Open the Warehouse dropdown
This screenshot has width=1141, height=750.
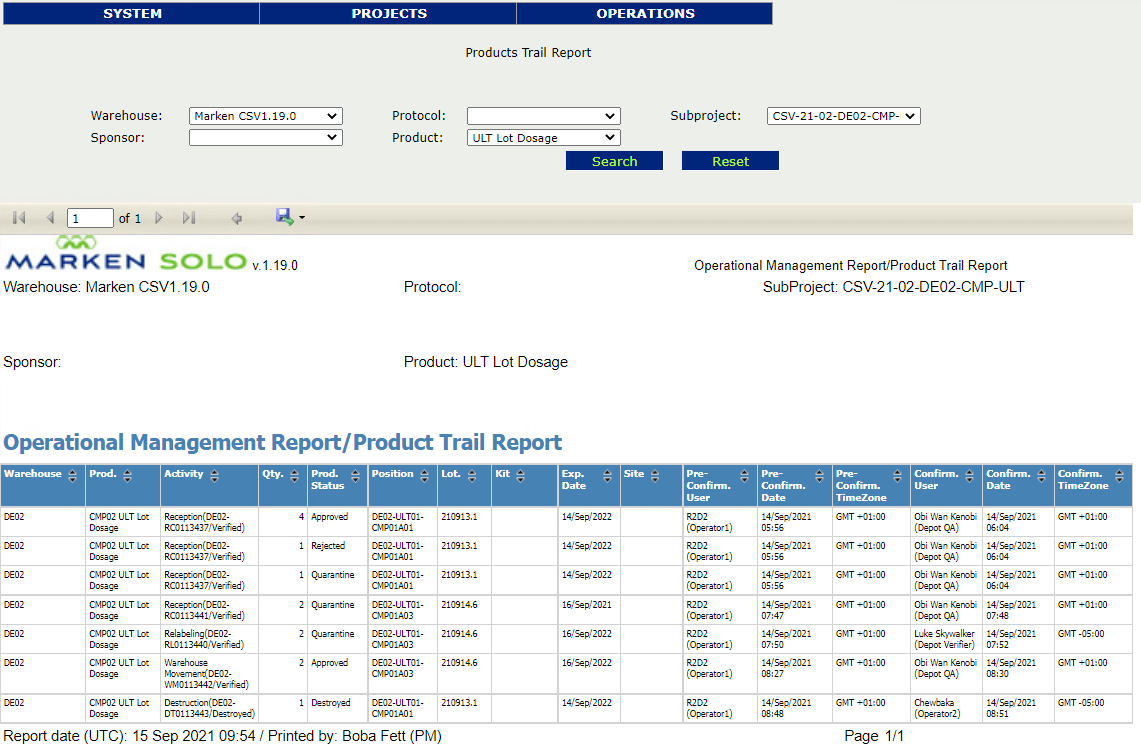pos(266,116)
